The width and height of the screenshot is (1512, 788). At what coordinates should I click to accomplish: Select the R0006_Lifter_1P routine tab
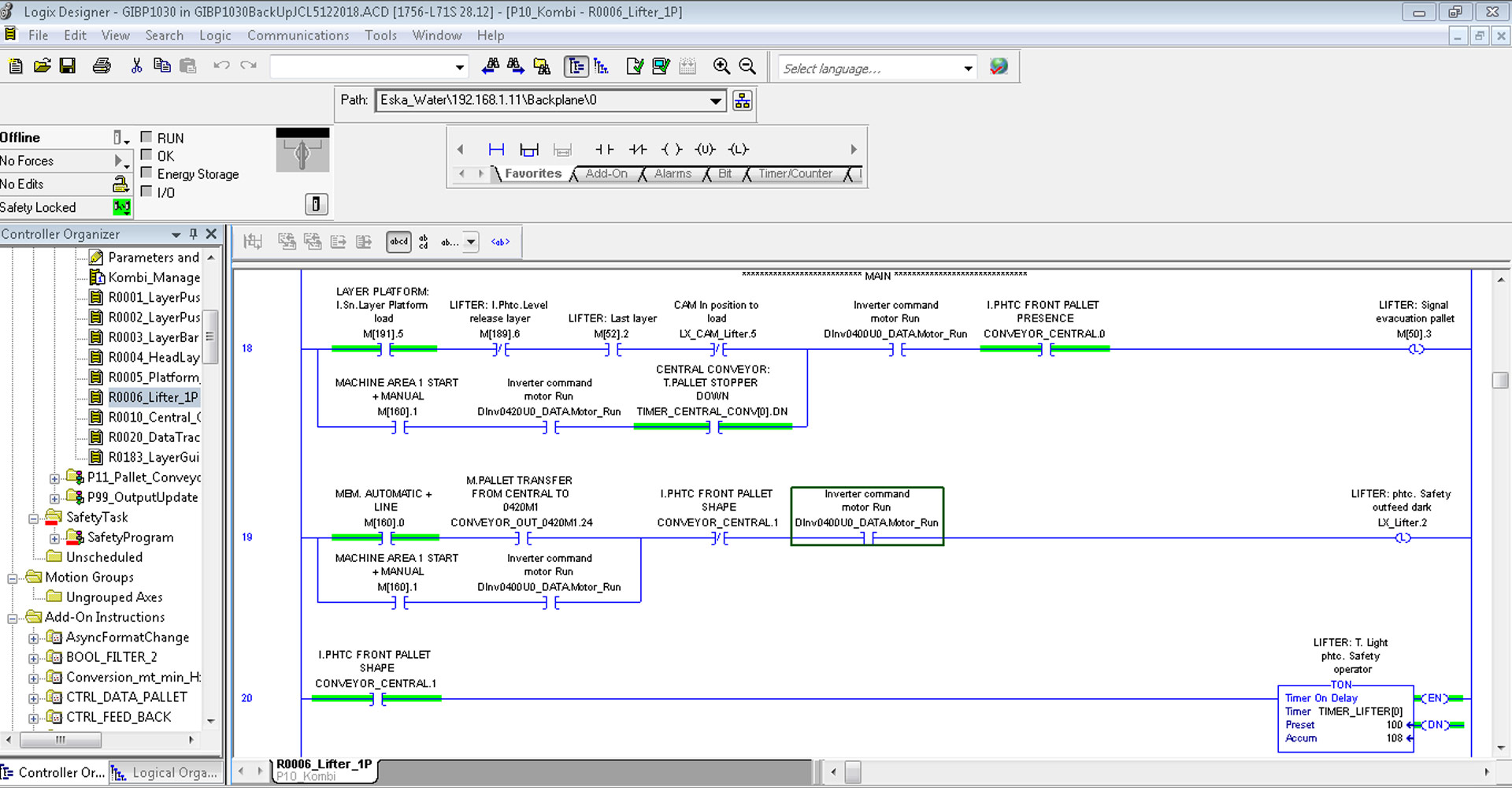click(324, 770)
